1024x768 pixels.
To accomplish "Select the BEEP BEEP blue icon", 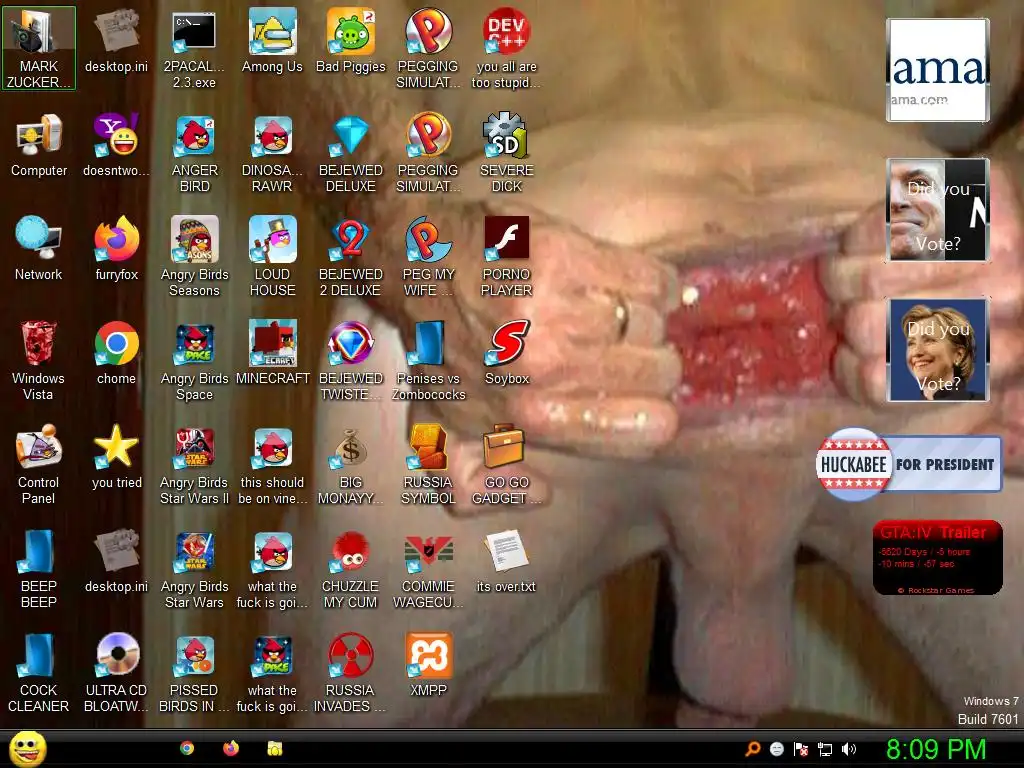I will 39,568.
